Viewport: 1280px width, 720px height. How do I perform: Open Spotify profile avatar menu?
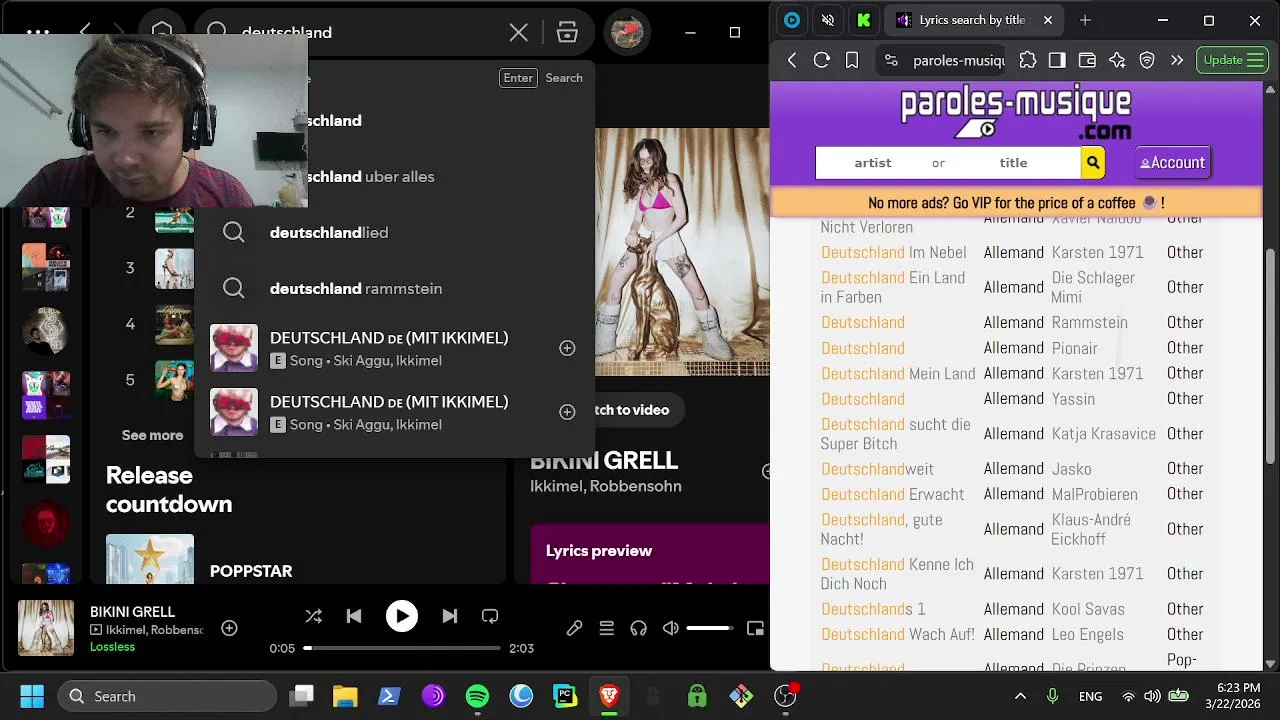click(627, 32)
